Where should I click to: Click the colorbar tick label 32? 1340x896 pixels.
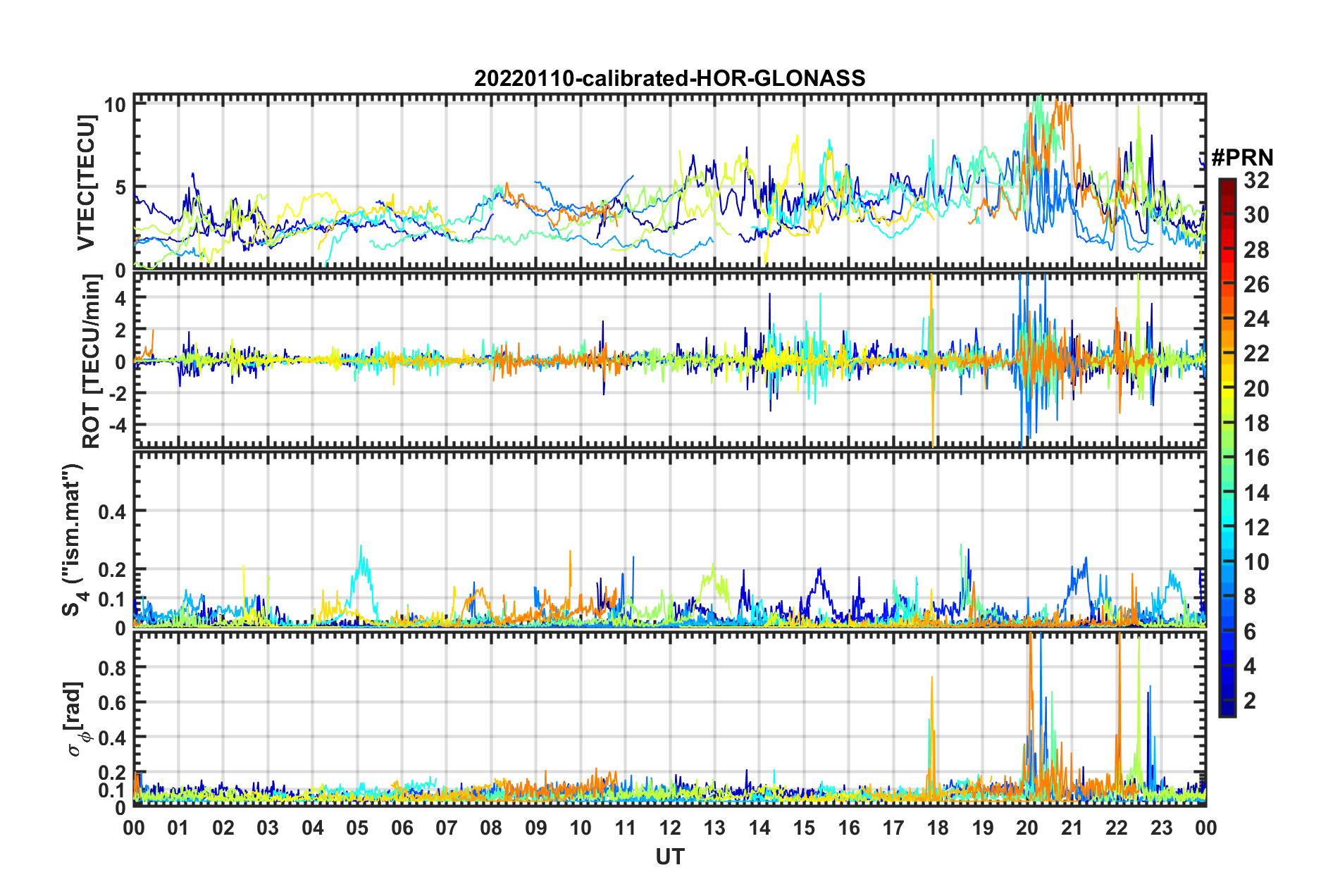pos(1257,180)
